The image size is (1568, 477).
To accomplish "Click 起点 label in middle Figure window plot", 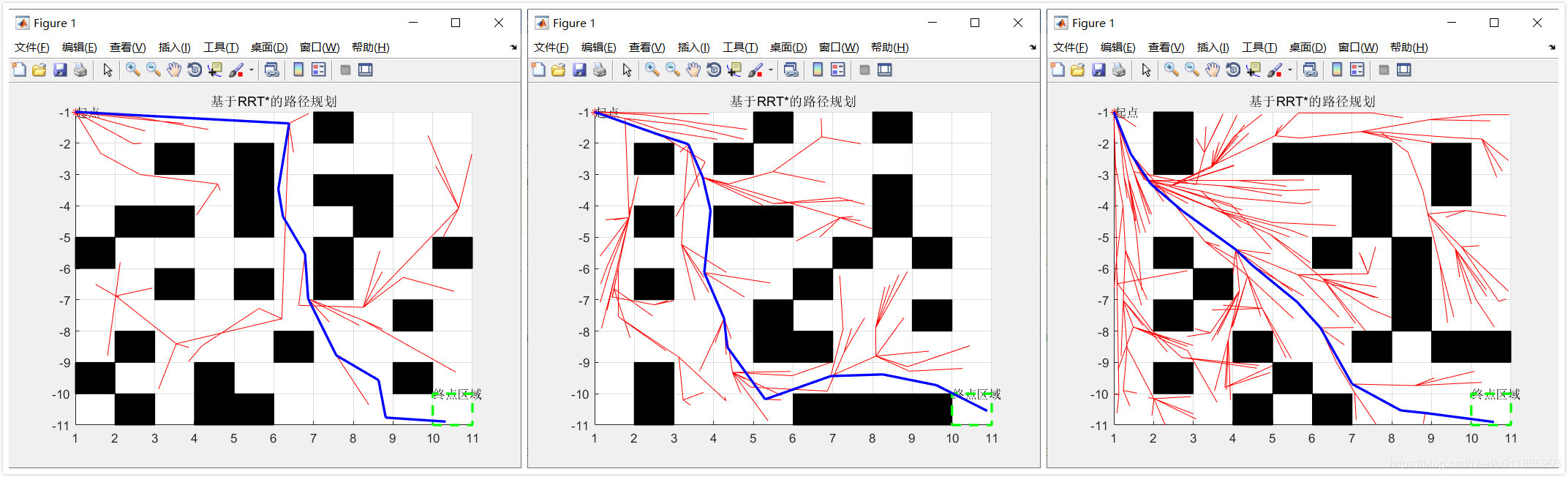I will click(x=606, y=113).
